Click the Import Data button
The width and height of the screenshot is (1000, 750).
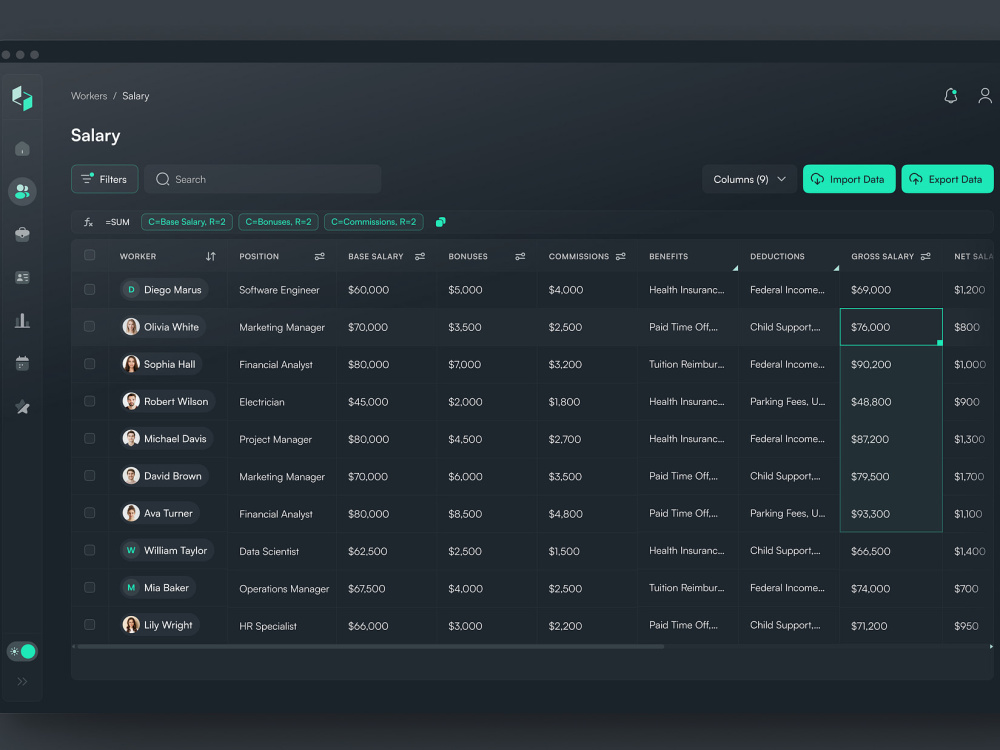849,179
